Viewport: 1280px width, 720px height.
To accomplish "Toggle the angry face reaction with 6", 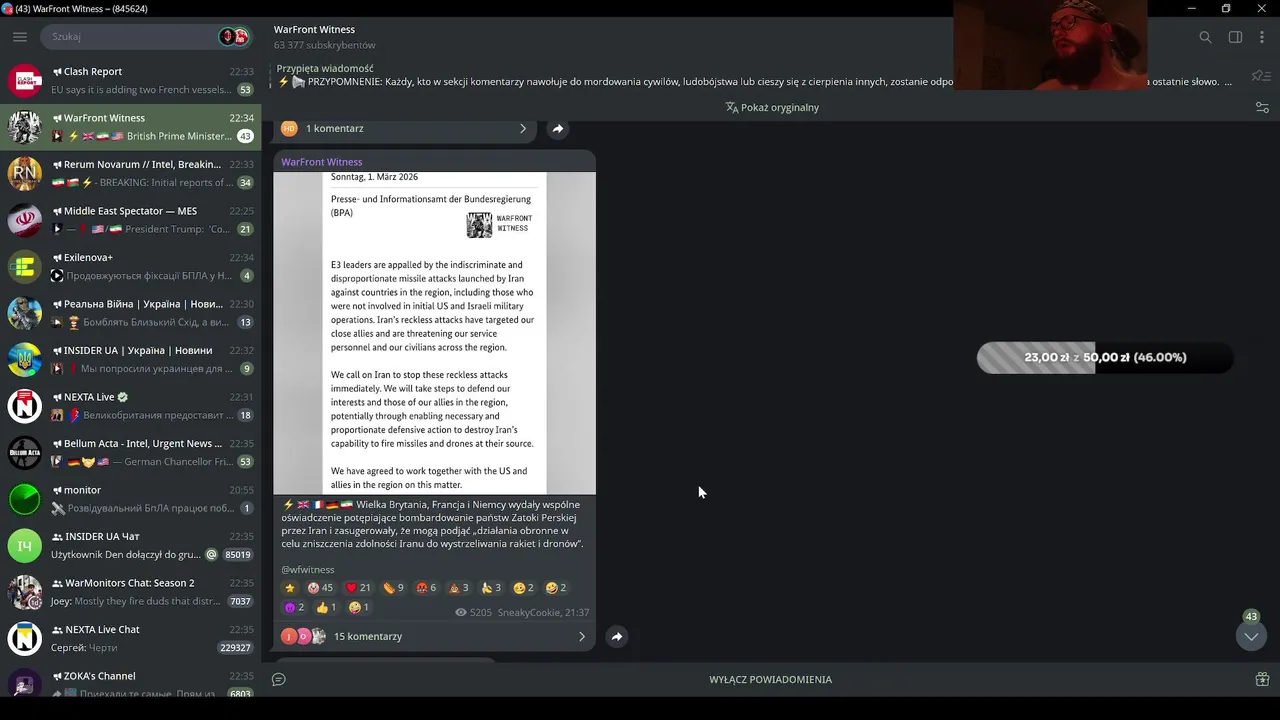I will click(425, 588).
